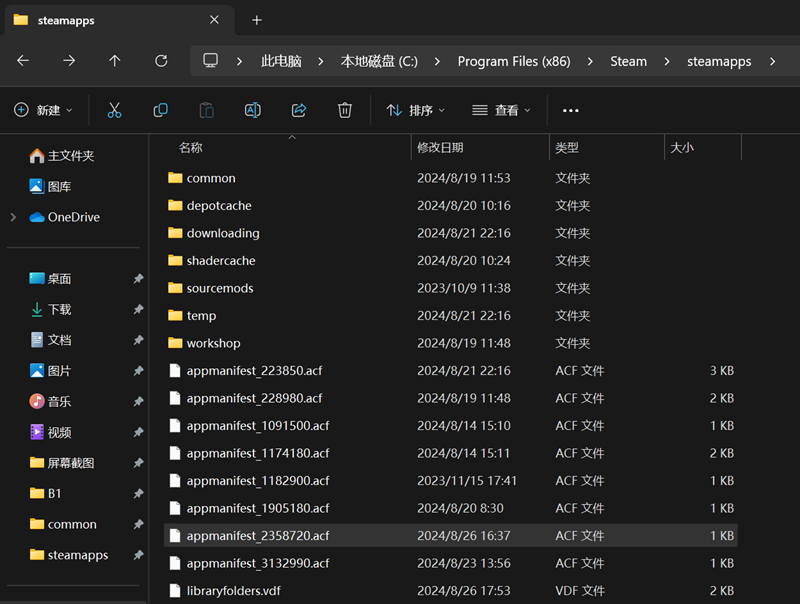The width and height of the screenshot is (800, 604).
Task: Go up one directory level
Action: pos(115,61)
